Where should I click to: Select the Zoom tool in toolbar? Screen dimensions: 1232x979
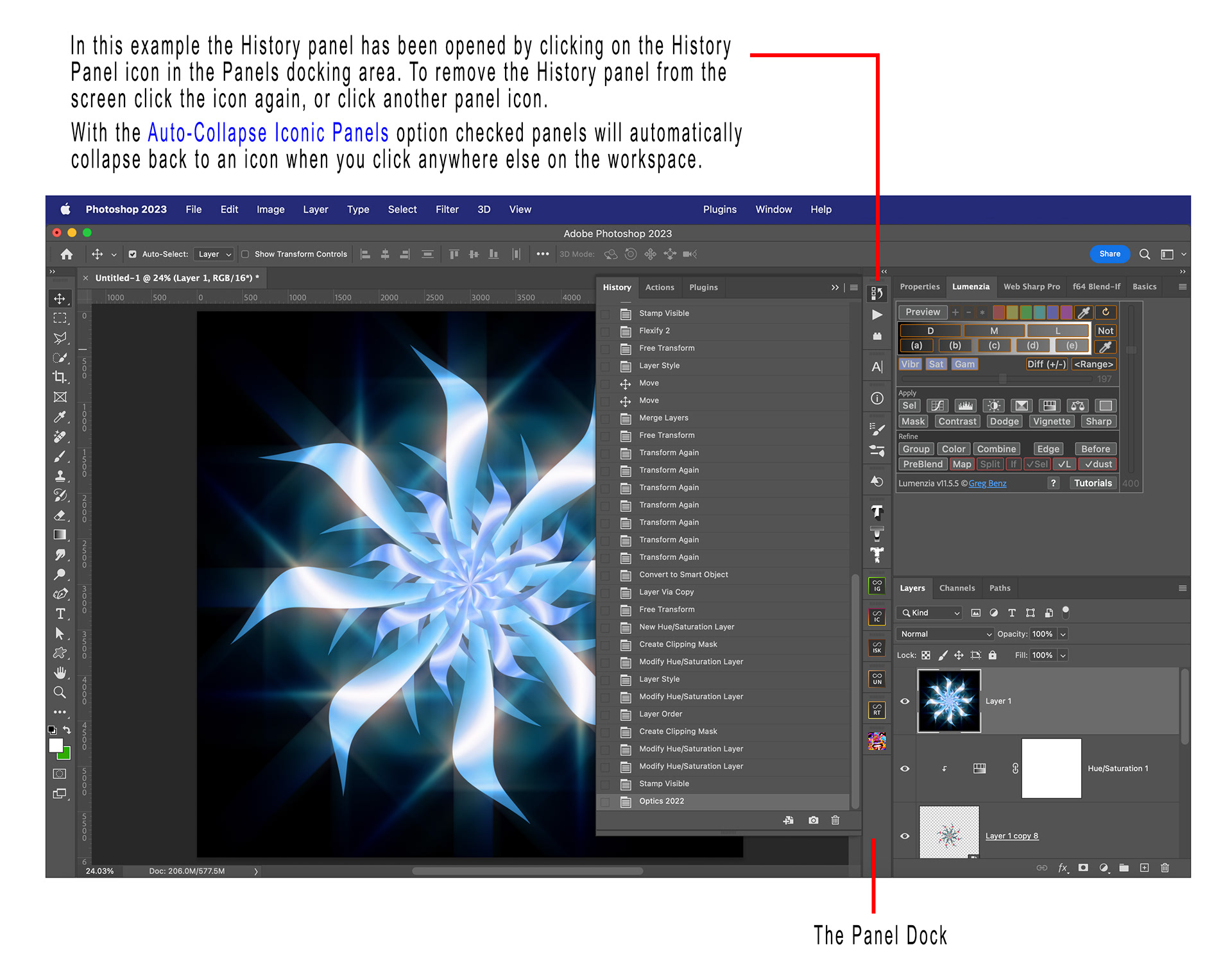point(60,692)
